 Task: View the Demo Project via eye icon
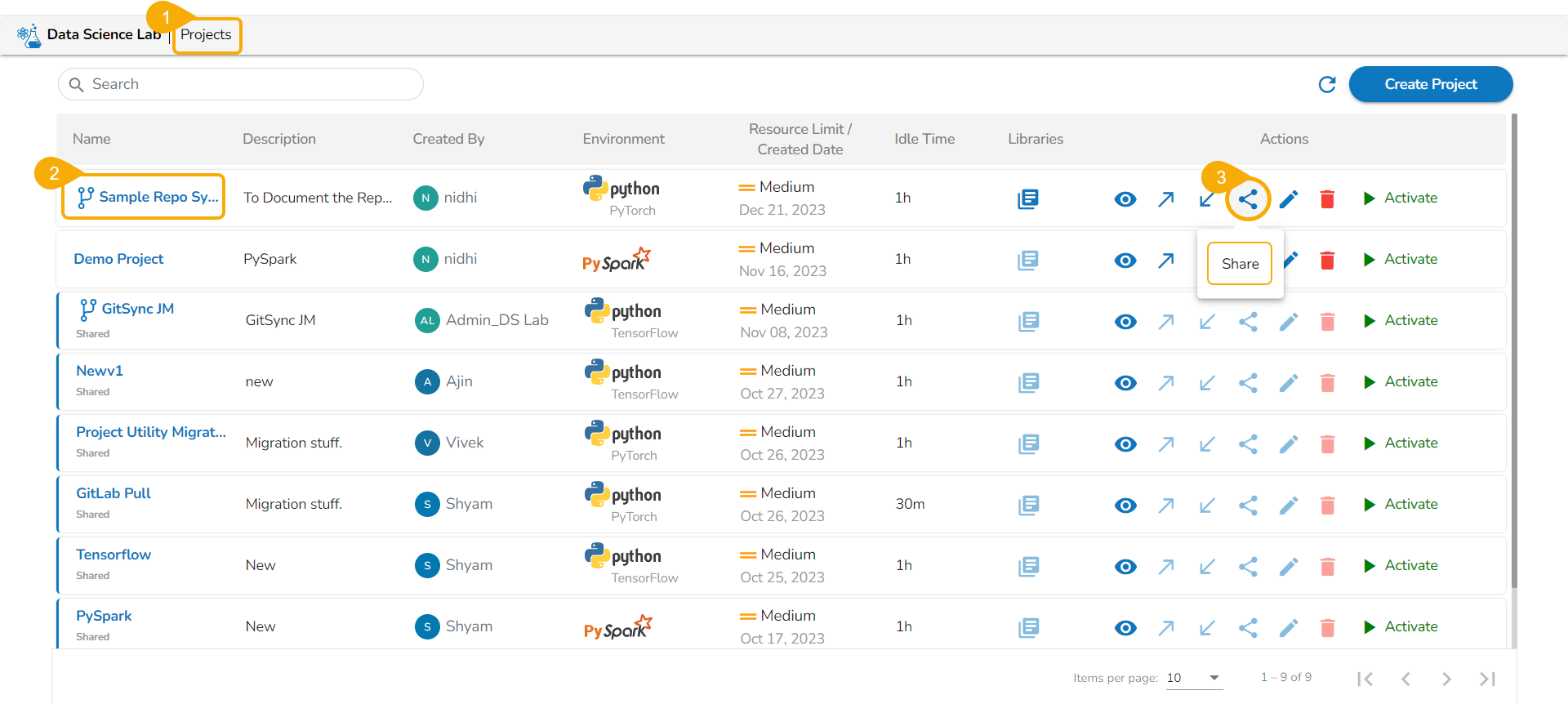tap(1125, 260)
